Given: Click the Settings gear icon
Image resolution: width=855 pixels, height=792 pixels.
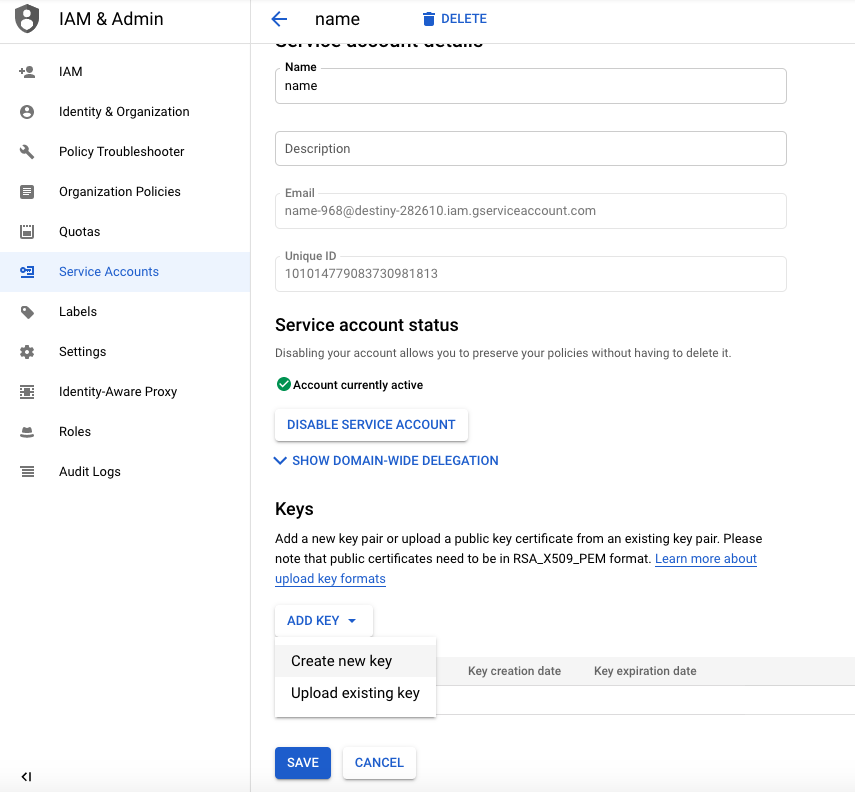Looking at the screenshot, I should click(x=27, y=352).
